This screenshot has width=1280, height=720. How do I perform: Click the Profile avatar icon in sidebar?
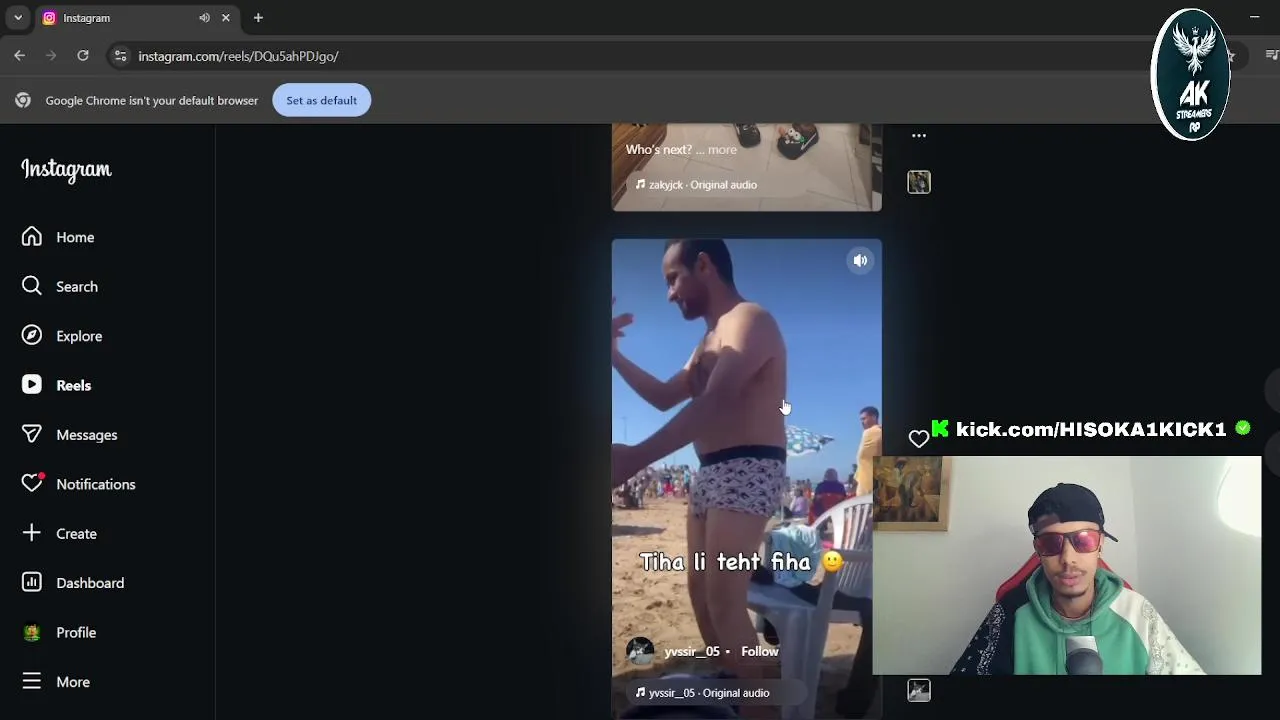tap(32, 632)
